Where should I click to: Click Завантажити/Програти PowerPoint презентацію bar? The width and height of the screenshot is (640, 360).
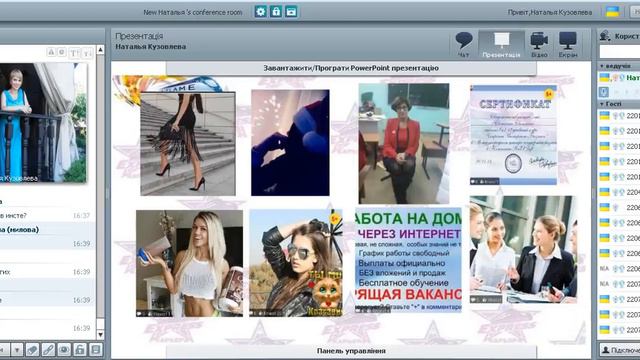tap(351, 68)
